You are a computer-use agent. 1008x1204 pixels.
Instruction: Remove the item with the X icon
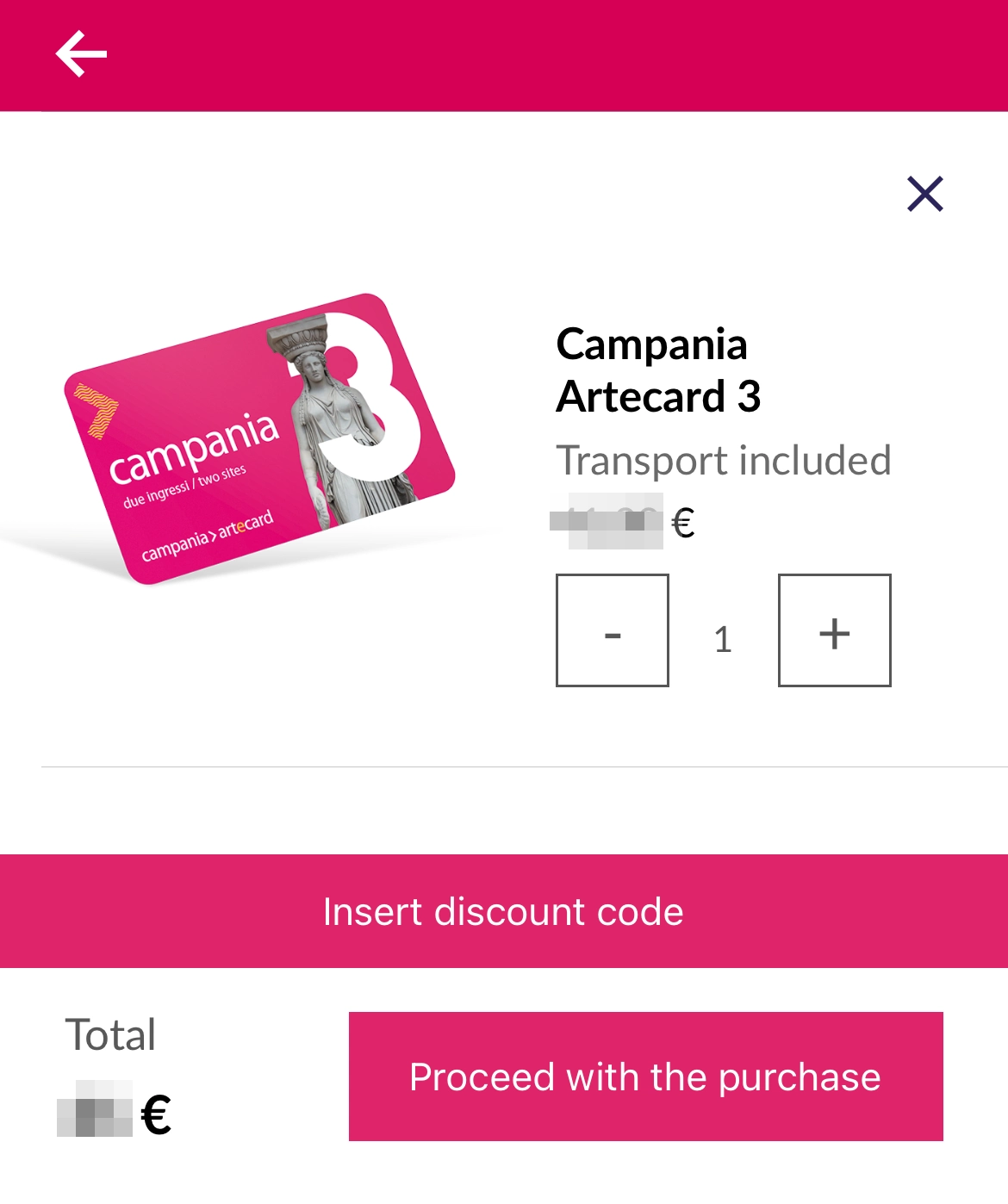click(925, 194)
